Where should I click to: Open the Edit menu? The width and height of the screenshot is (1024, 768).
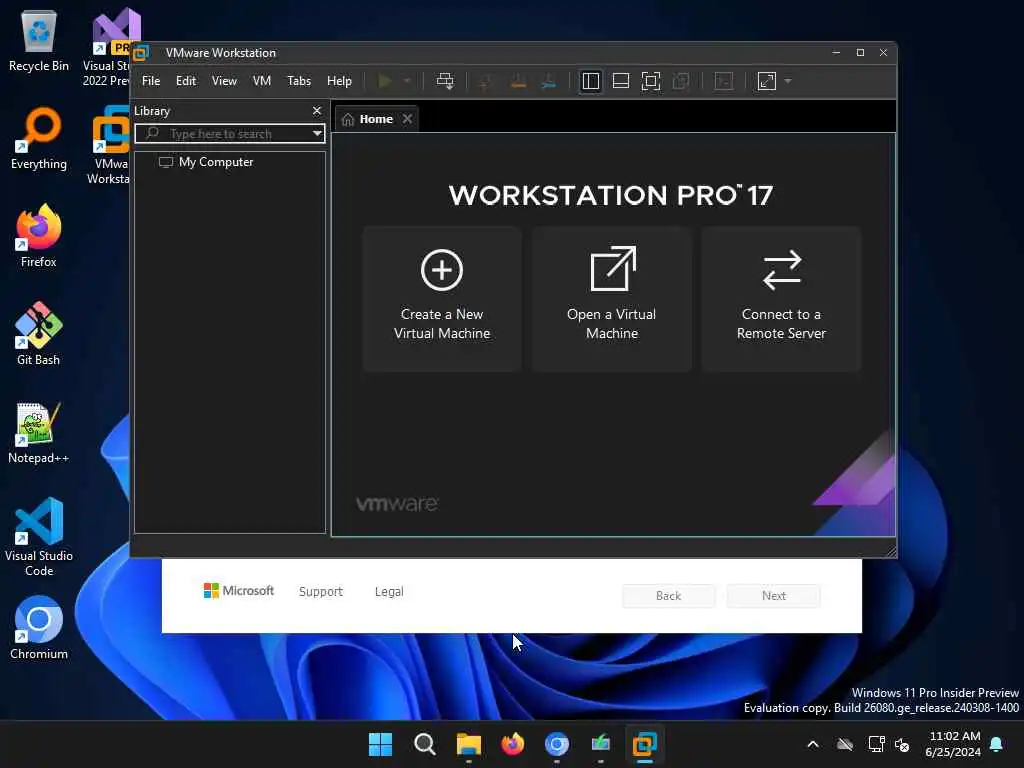186,81
